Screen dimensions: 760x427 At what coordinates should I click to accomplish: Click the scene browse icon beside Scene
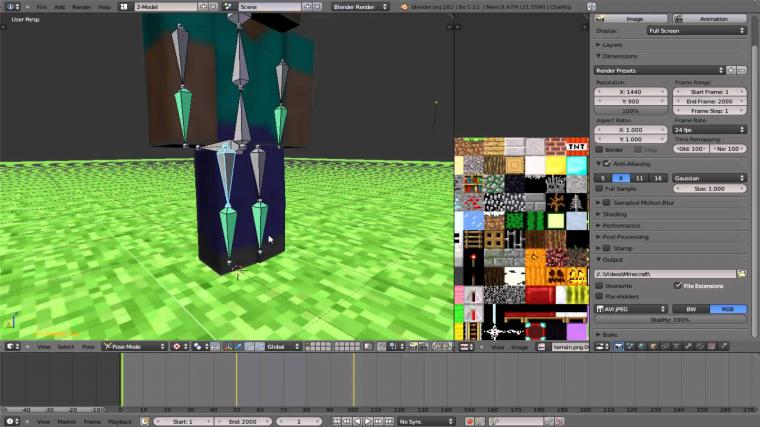click(x=228, y=7)
